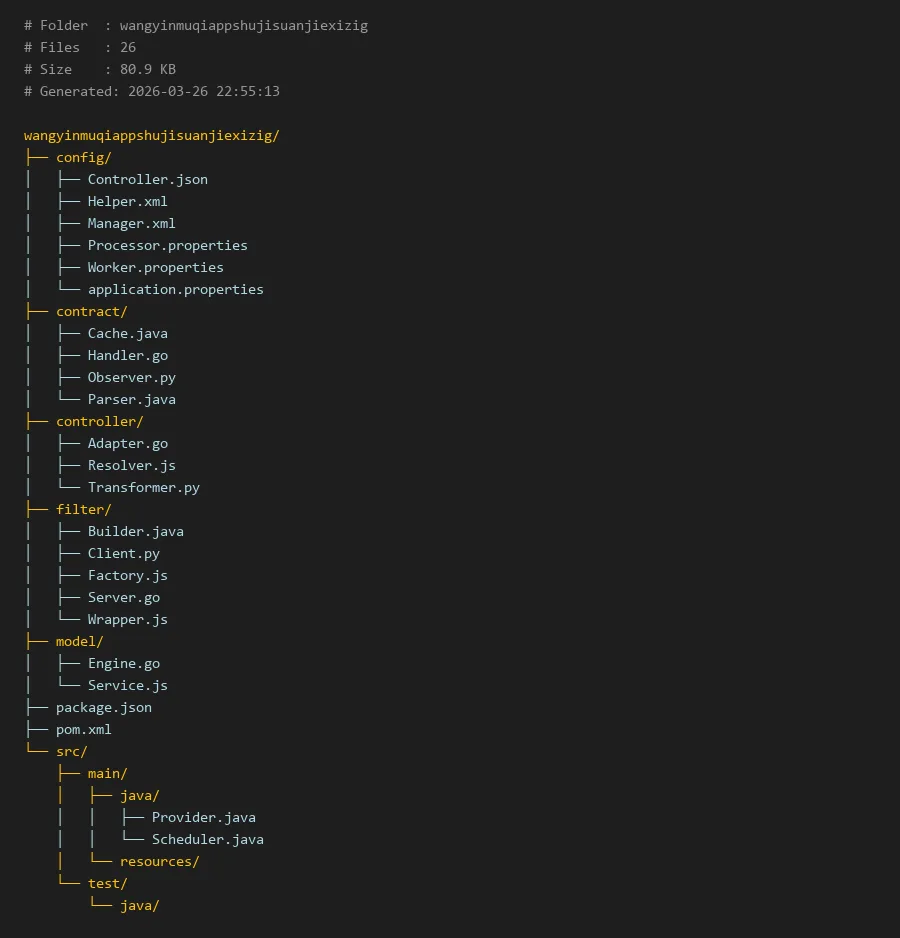Open Builder.java in filter folder

coord(135,531)
